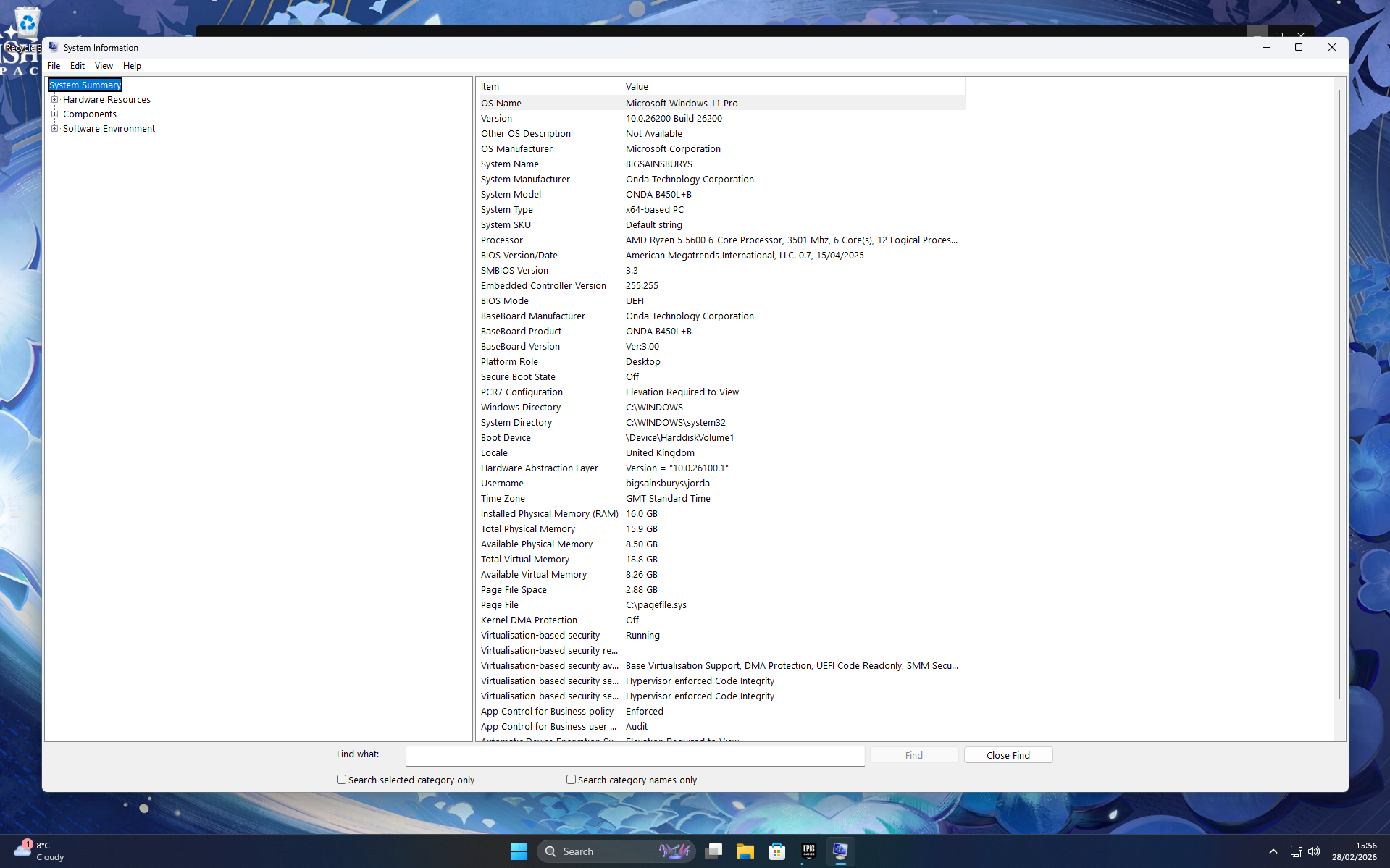
Task: Click the Value column header
Action: click(x=793, y=87)
